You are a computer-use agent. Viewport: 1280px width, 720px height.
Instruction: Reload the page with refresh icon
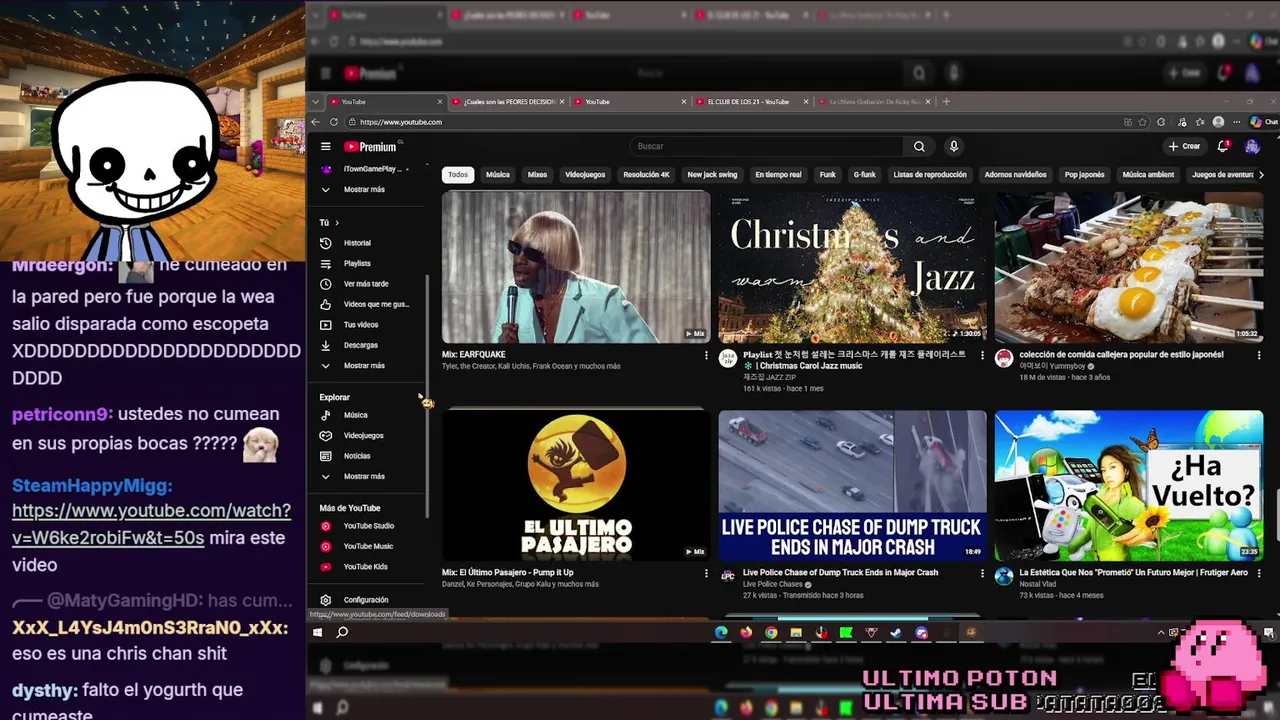click(x=334, y=122)
